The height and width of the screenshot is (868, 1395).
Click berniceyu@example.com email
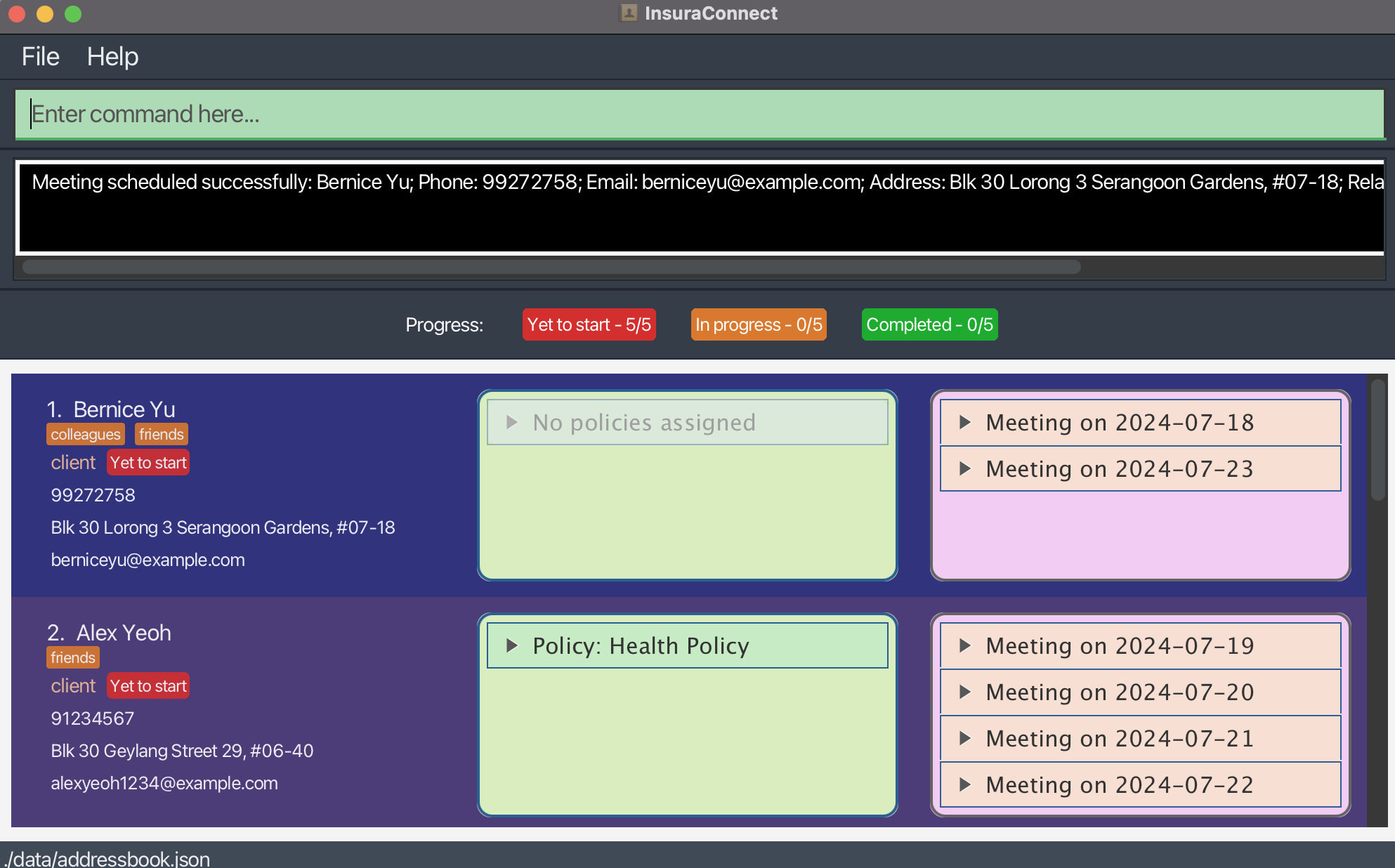(148, 560)
